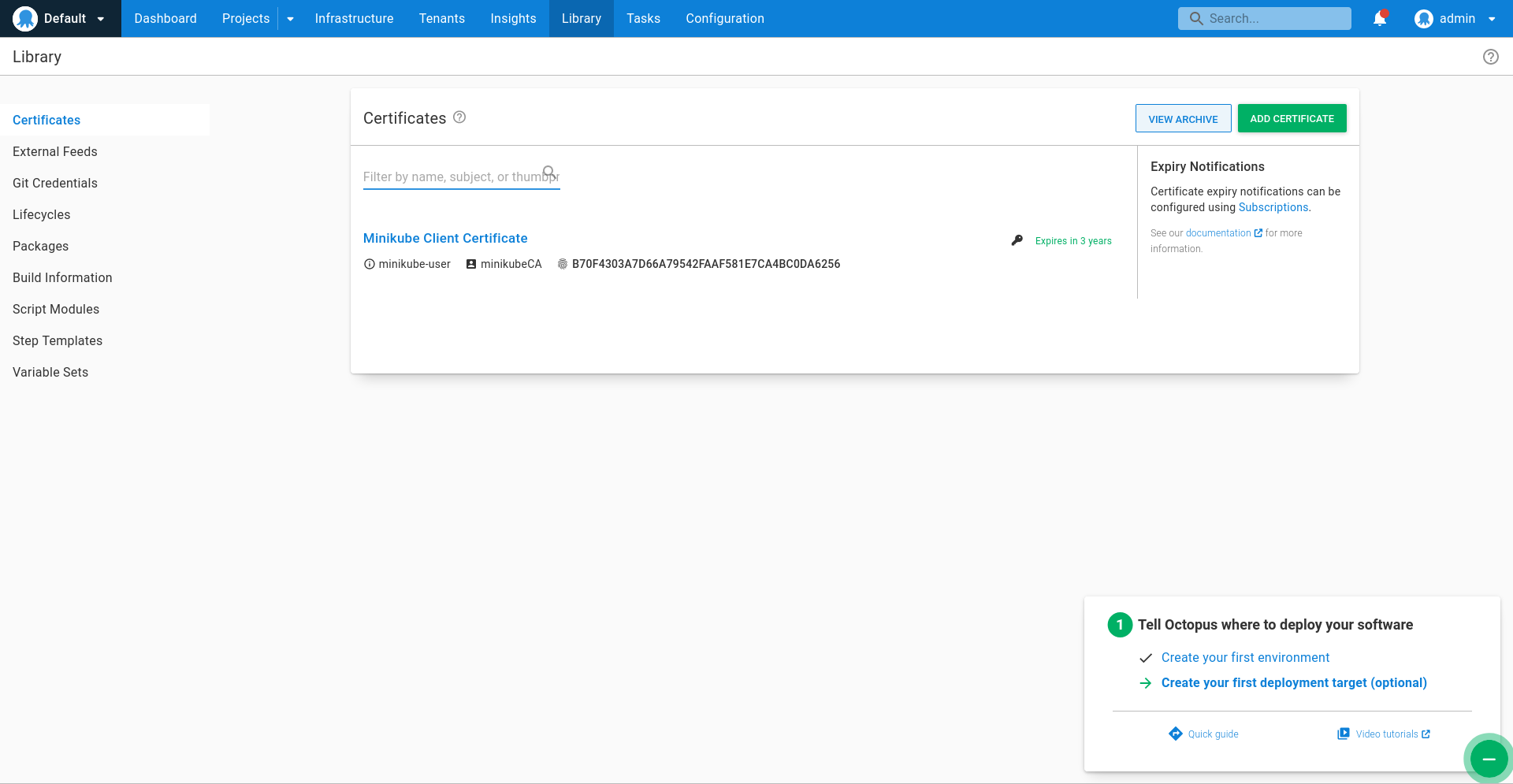Expand the admin user menu arrow
The image size is (1513, 784).
(1492, 19)
